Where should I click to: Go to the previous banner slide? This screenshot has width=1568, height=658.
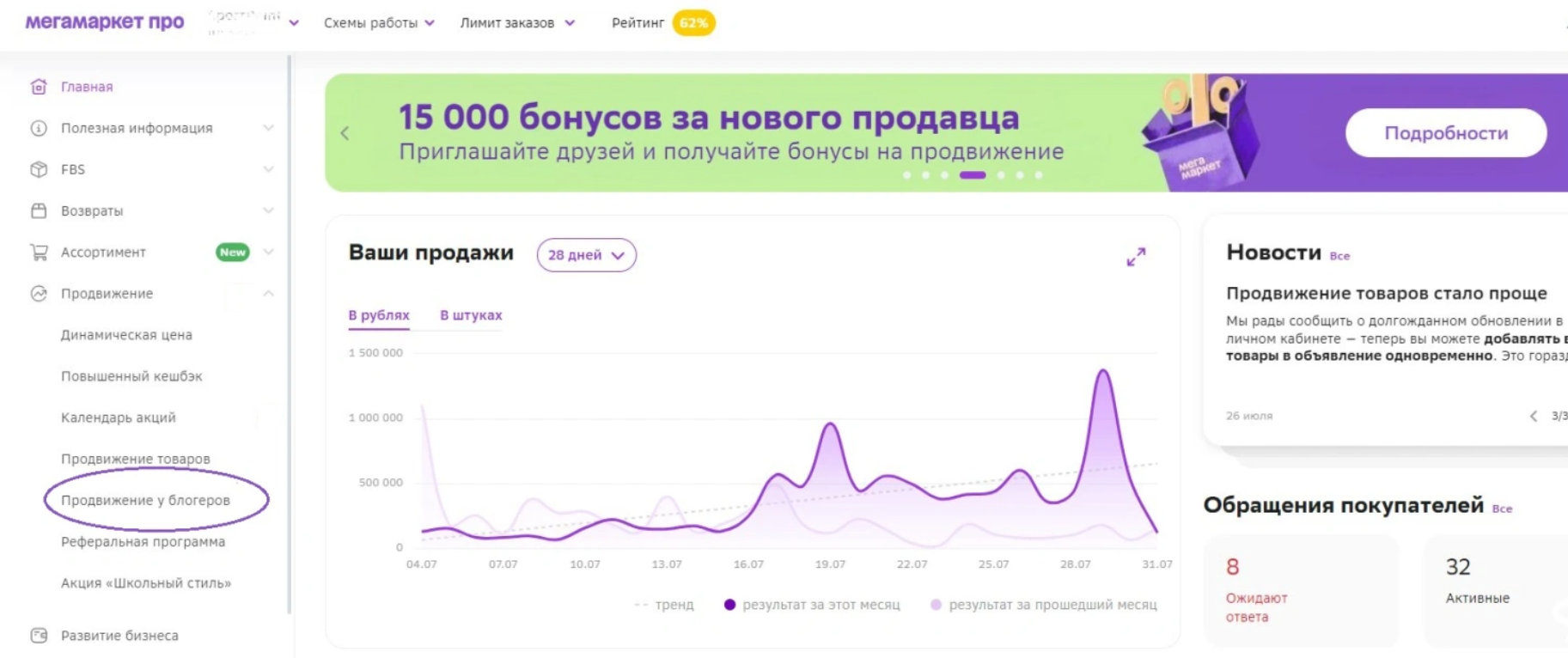point(345,133)
